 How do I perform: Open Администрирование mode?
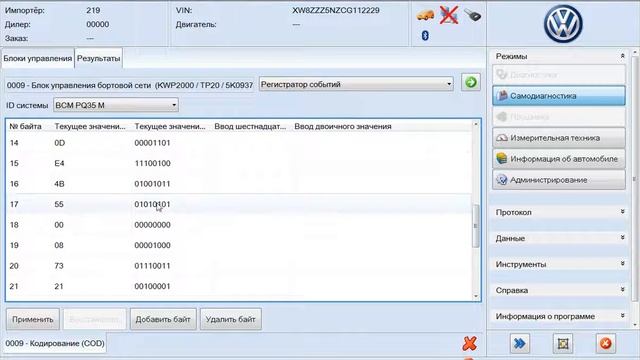tap(558, 180)
